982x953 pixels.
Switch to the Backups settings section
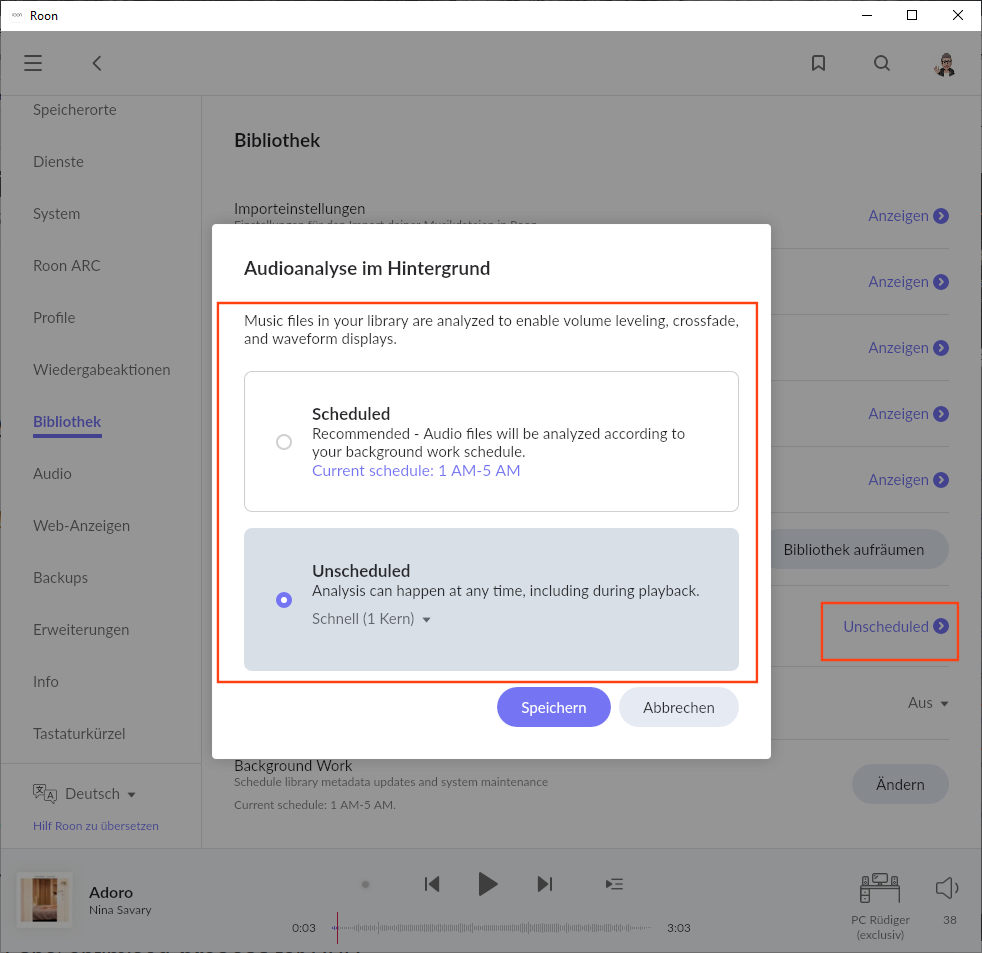(x=60, y=578)
